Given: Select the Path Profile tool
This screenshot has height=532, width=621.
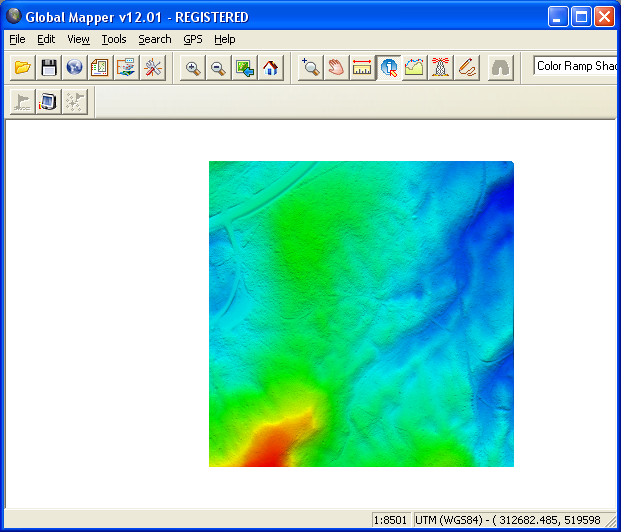Looking at the screenshot, I should 414,68.
